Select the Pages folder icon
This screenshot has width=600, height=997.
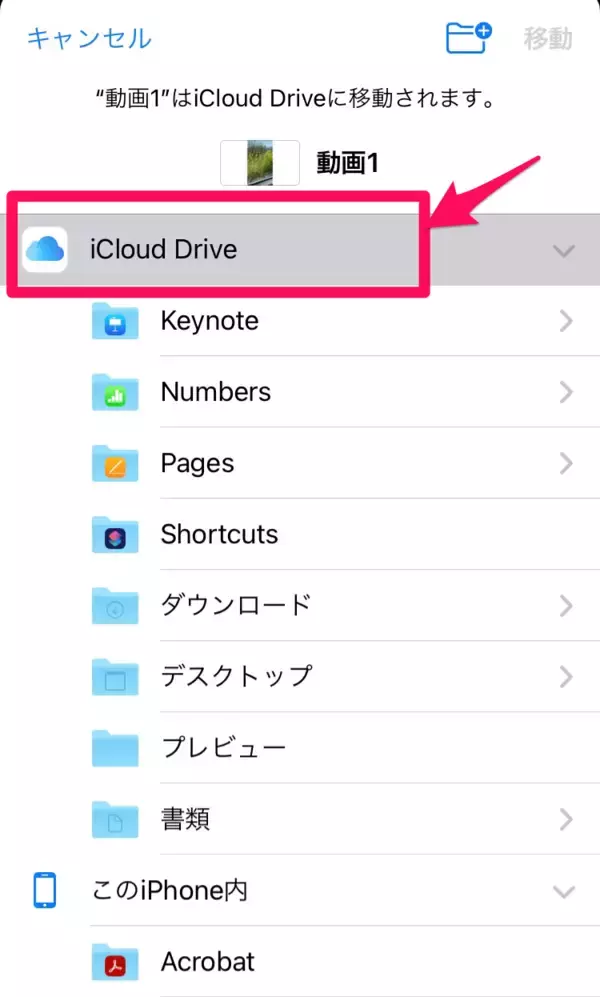114,464
